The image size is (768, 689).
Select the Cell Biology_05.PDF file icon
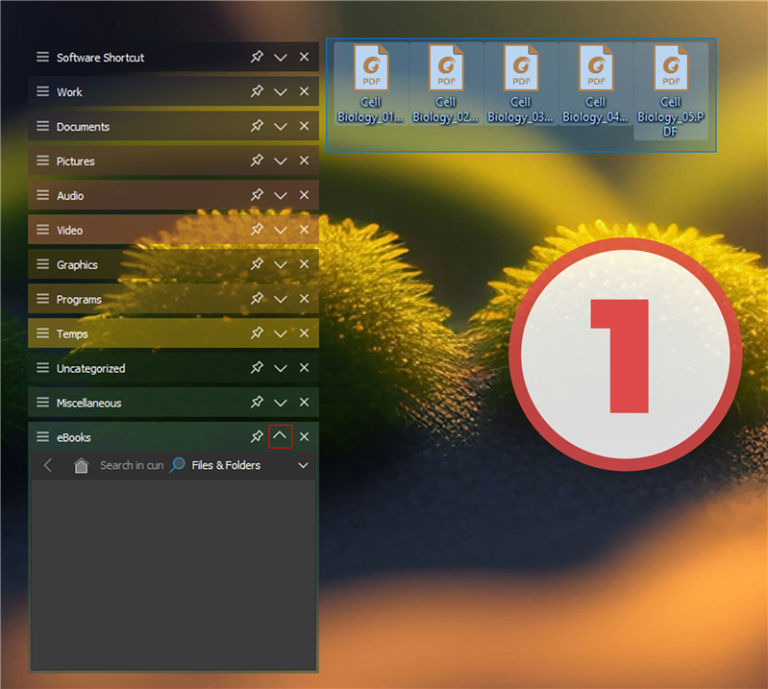pyautogui.click(x=671, y=68)
